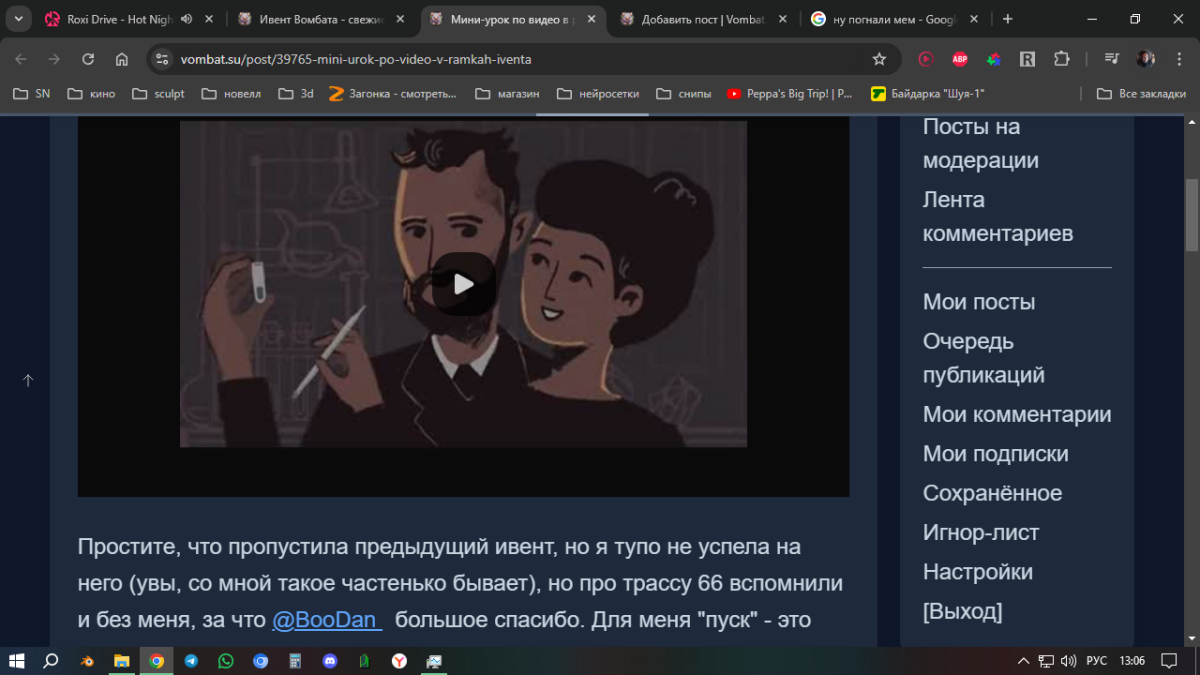Switch to the Roxi Drive tab

[x=120, y=19]
